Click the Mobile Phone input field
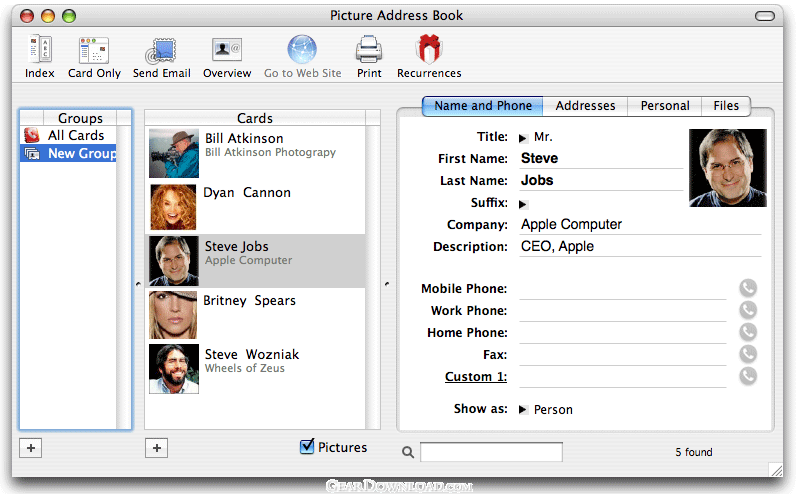Viewport: 798px width, 494px height. pyautogui.click(x=622, y=289)
